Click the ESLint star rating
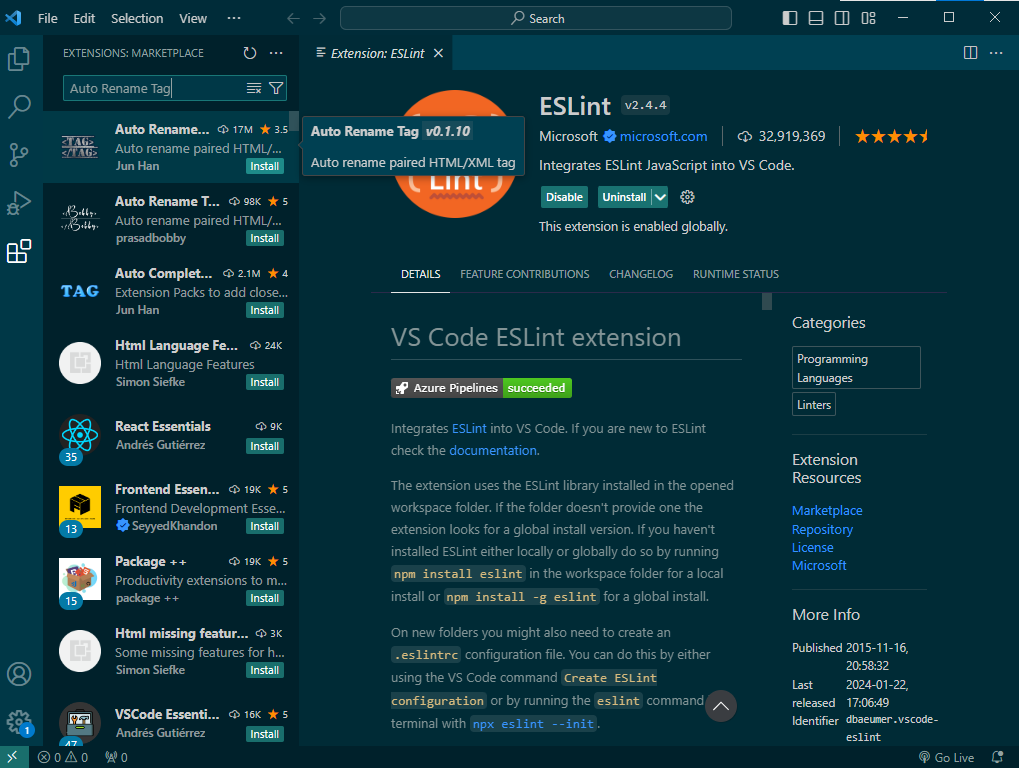 pos(891,136)
